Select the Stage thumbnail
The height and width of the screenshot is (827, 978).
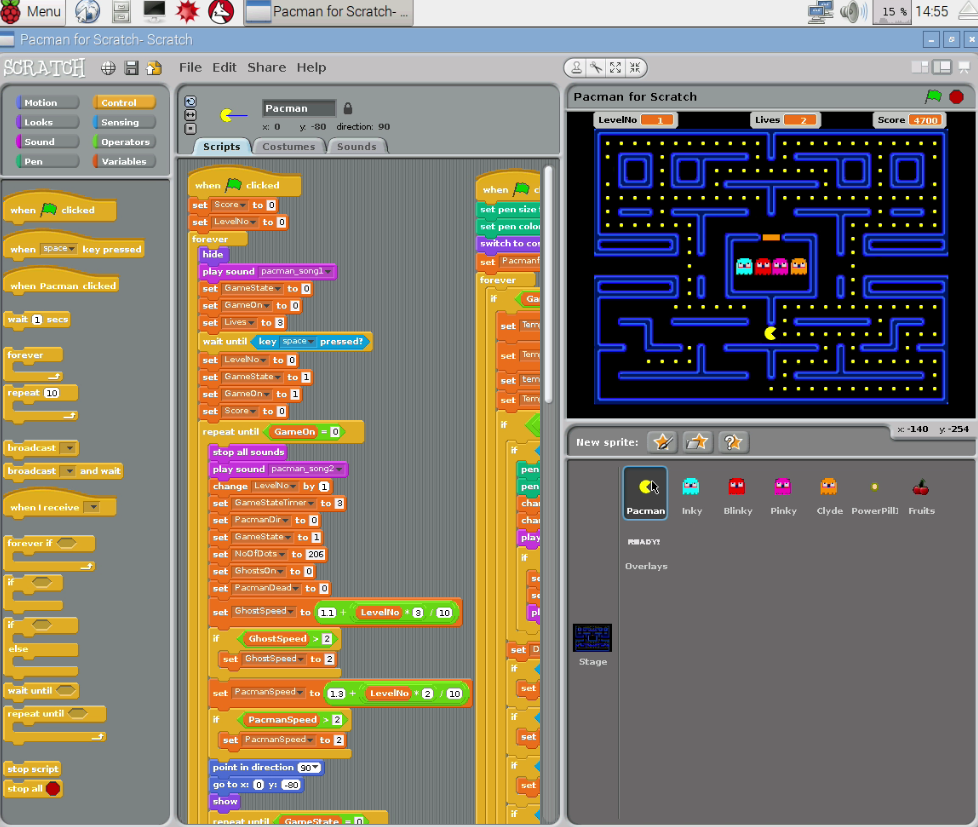pos(593,645)
